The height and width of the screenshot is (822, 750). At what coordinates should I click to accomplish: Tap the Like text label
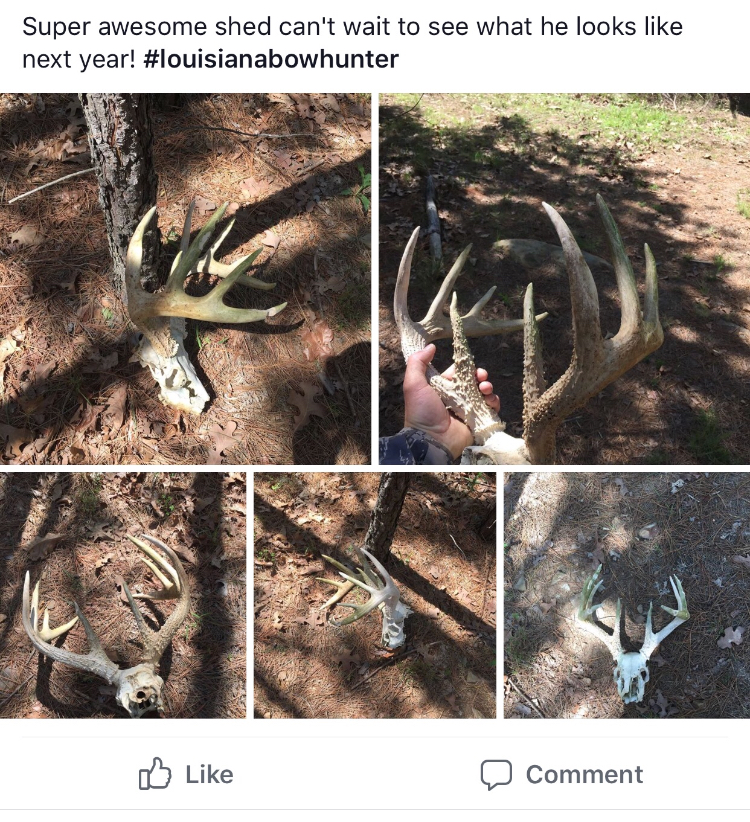point(209,774)
